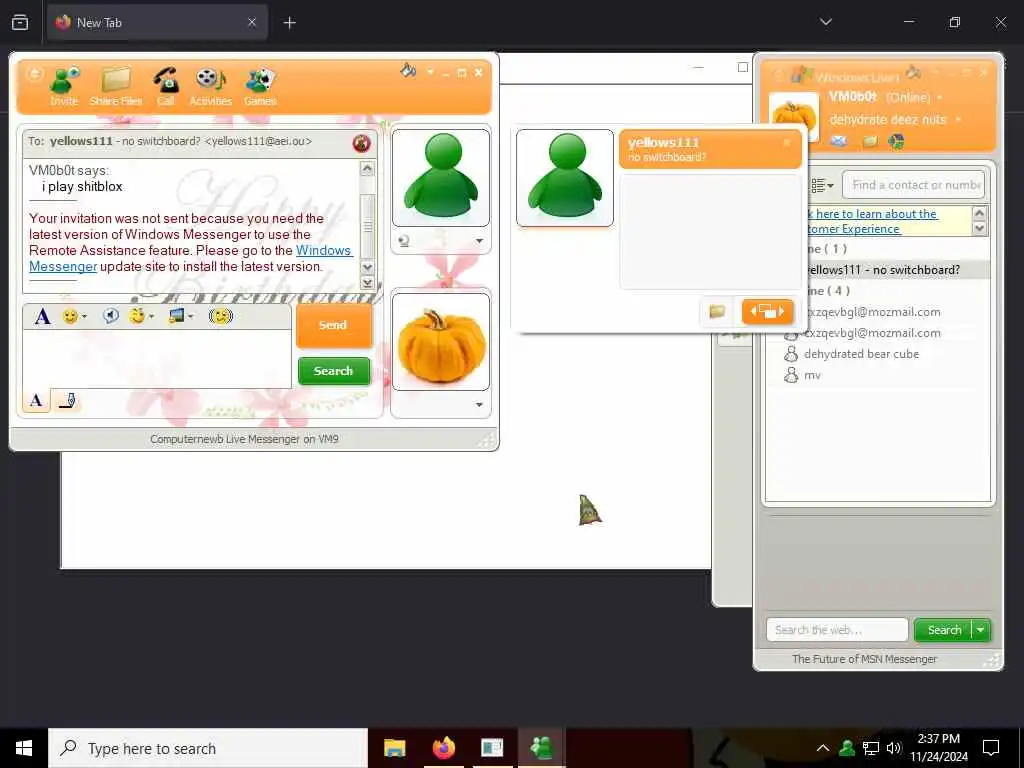Click into the message typing box

(x=157, y=359)
